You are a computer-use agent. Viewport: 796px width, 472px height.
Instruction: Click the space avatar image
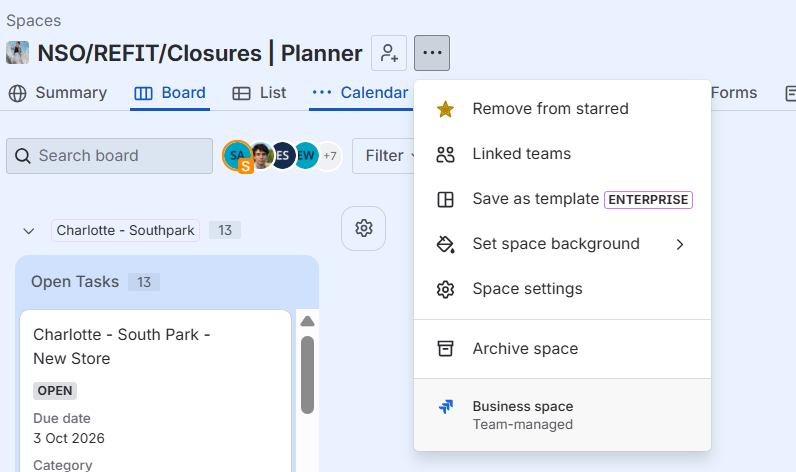coord(17,53)
